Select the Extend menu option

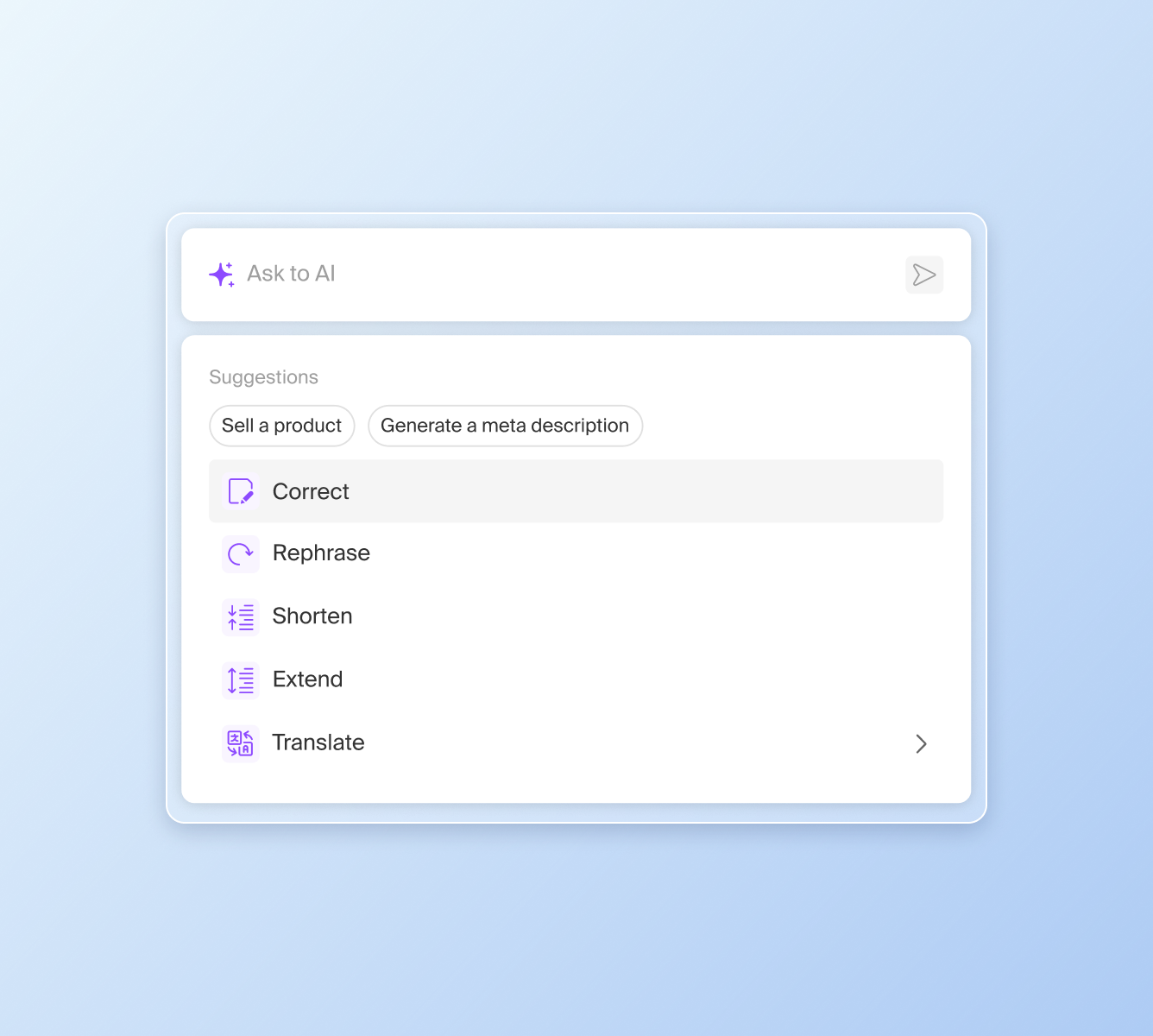point(576,679)
